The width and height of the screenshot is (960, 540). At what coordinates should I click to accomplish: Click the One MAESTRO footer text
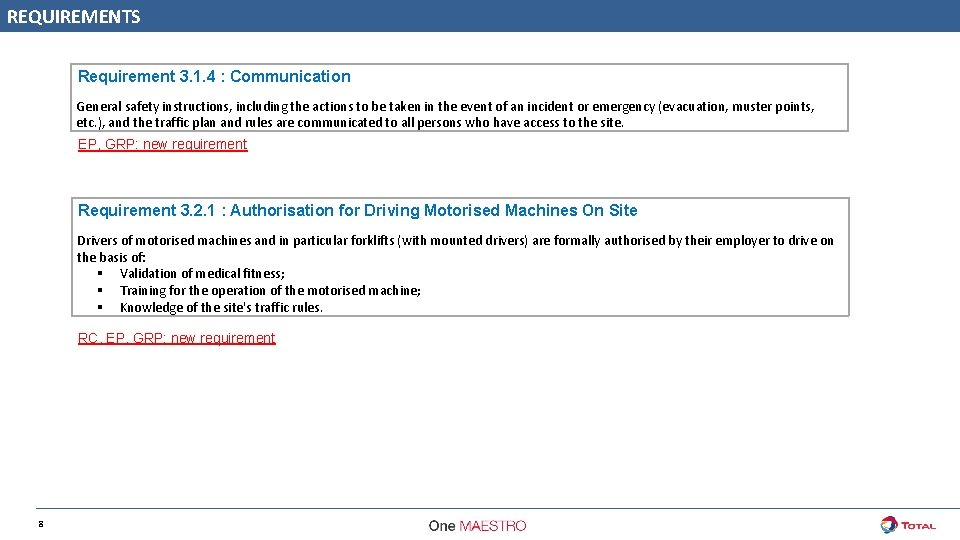477,526
